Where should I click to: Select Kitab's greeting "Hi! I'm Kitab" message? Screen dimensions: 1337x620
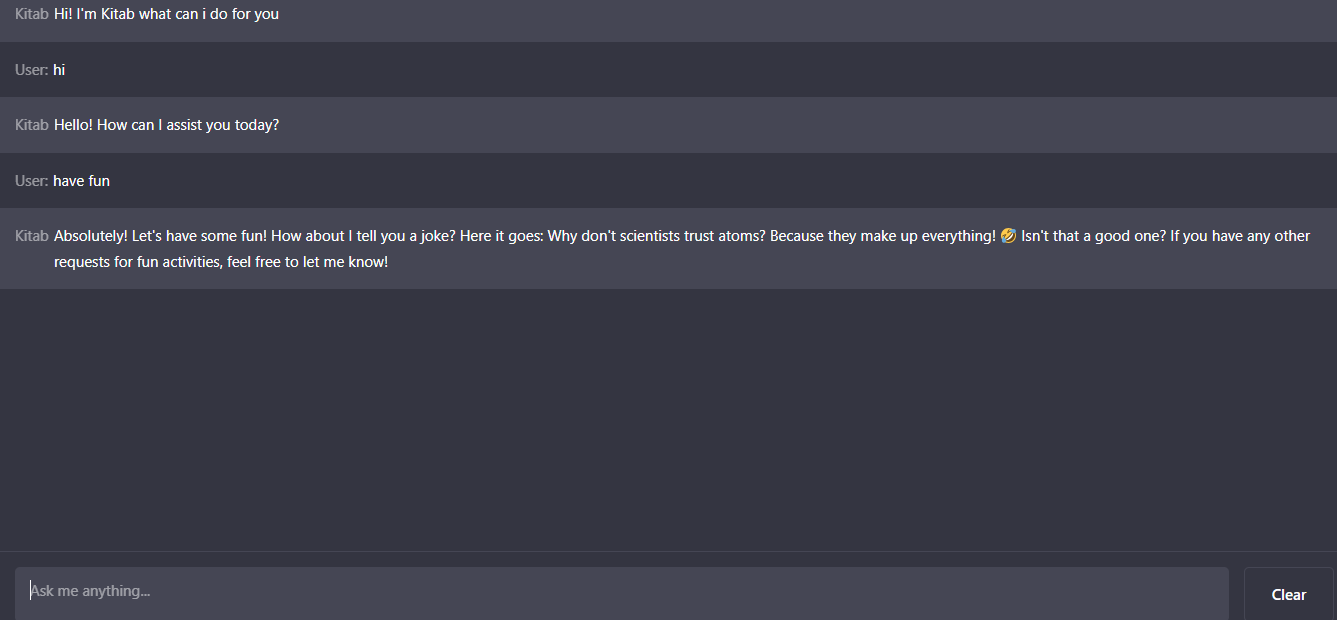coord(166,15)
